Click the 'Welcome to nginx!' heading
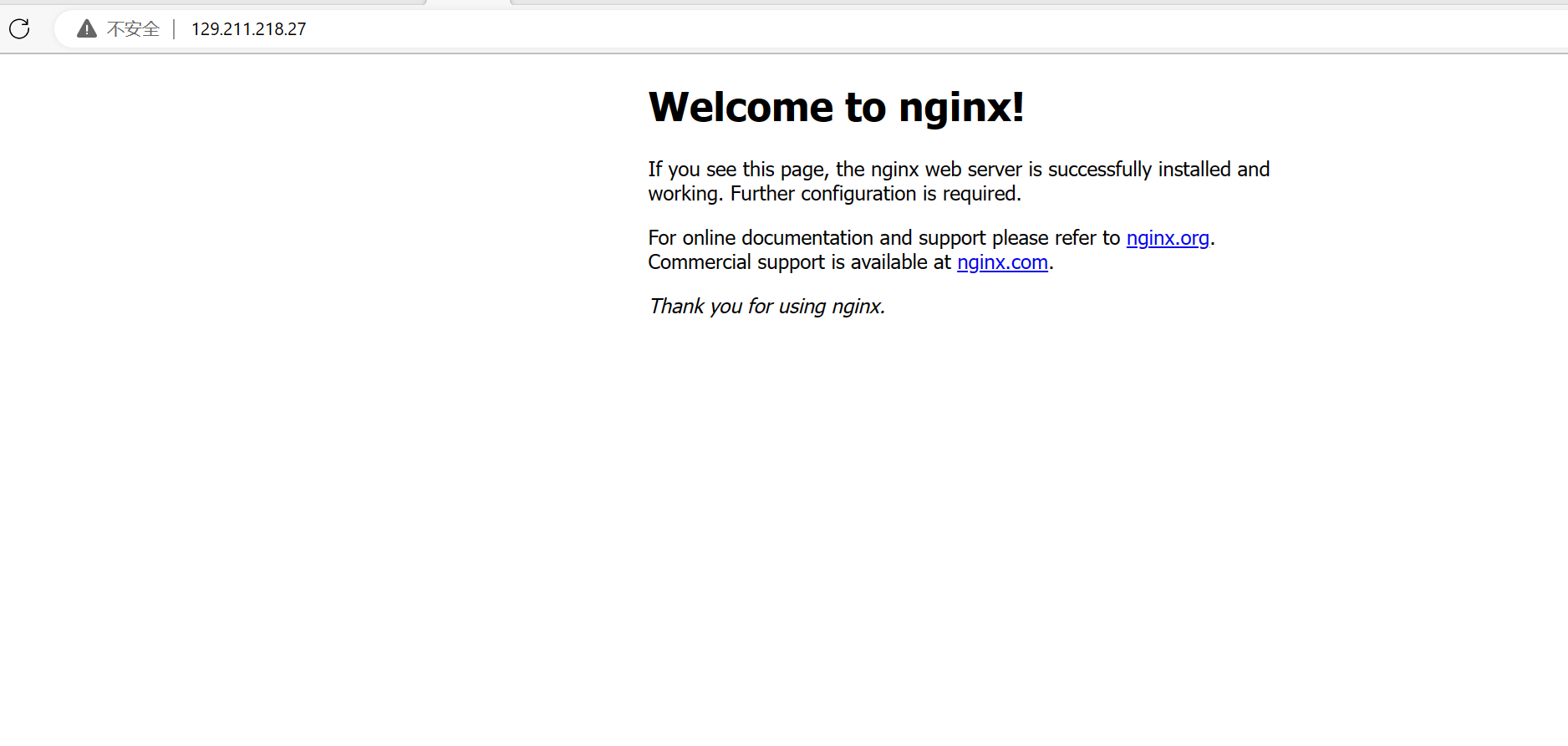Viewport: 1568px width, 746px height. (x=836, y=108)
